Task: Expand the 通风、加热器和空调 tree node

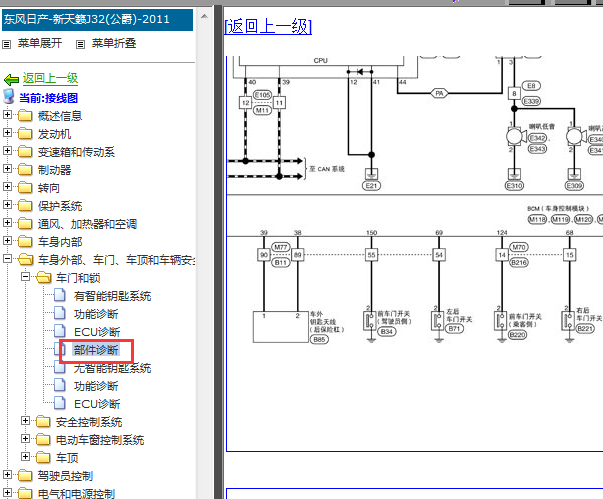Action: tap(7, 223)
